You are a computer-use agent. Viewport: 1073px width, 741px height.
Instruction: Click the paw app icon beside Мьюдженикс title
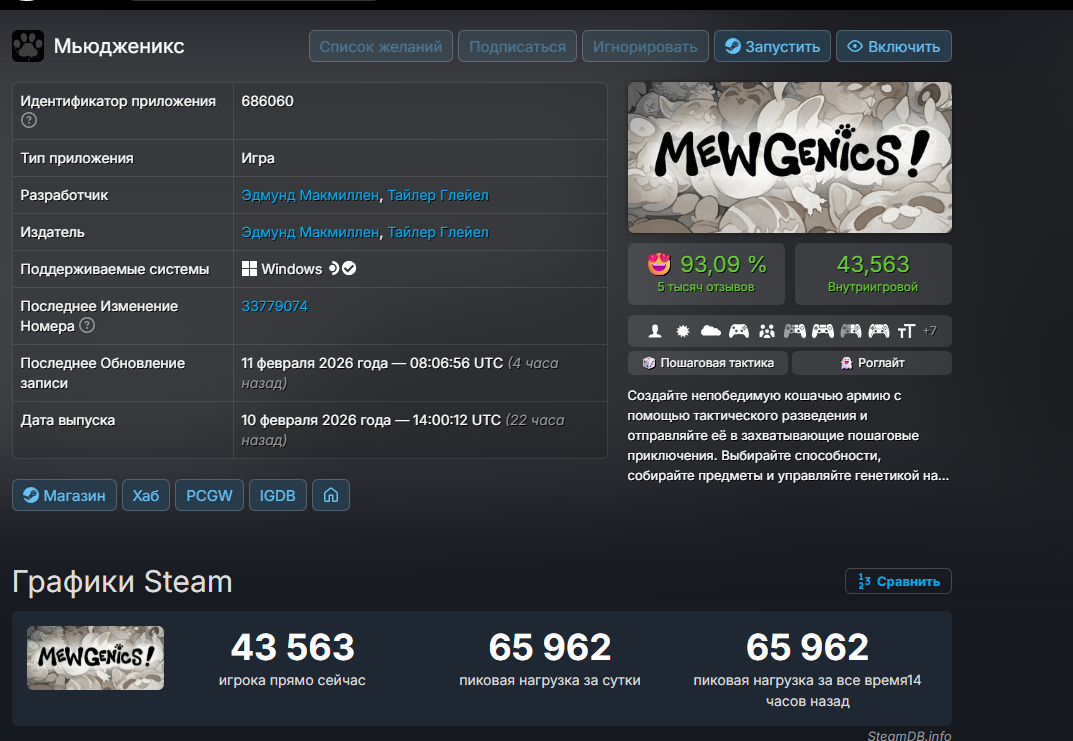28,47
